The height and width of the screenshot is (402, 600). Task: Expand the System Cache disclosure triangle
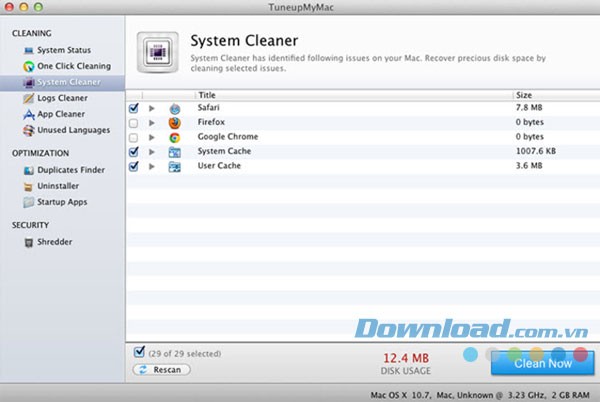[152, 152]
